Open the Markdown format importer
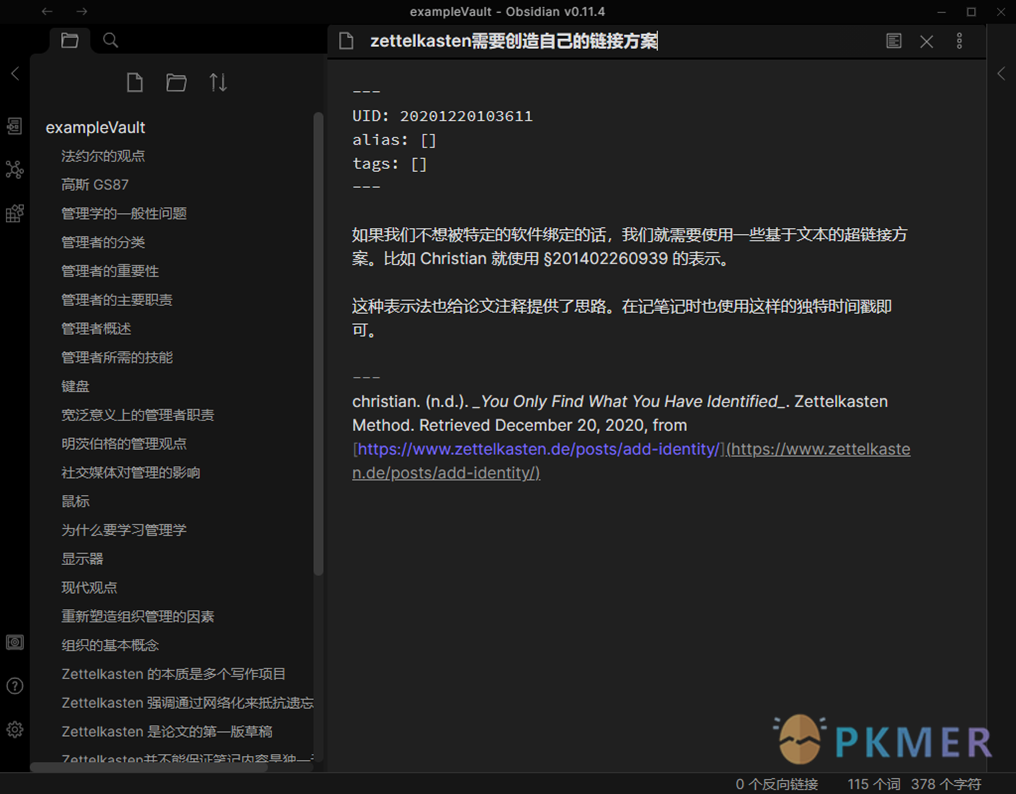The image size is (1016, 794). tap(14, 213)
